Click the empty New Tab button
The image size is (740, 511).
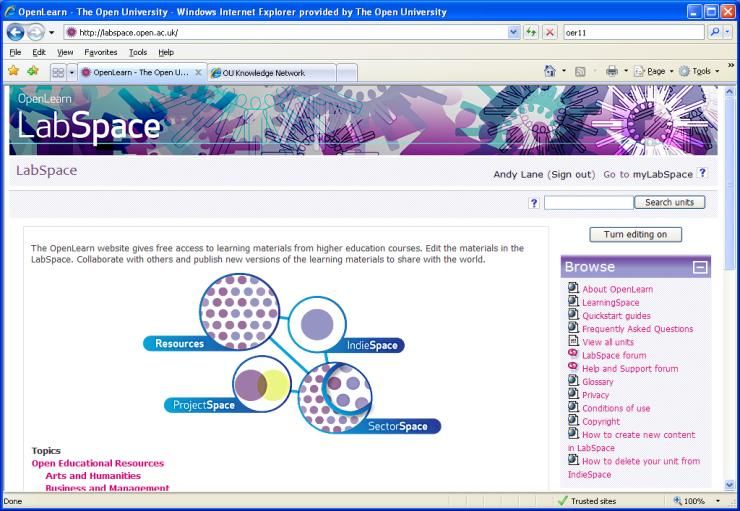point(347,73)
